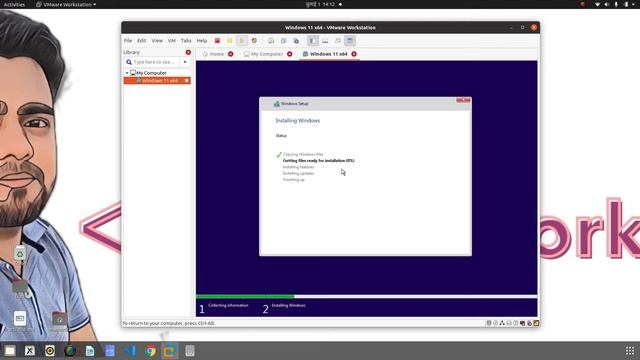
Task: Click the revert to snapshot toolbar icon
Action: 283,41
